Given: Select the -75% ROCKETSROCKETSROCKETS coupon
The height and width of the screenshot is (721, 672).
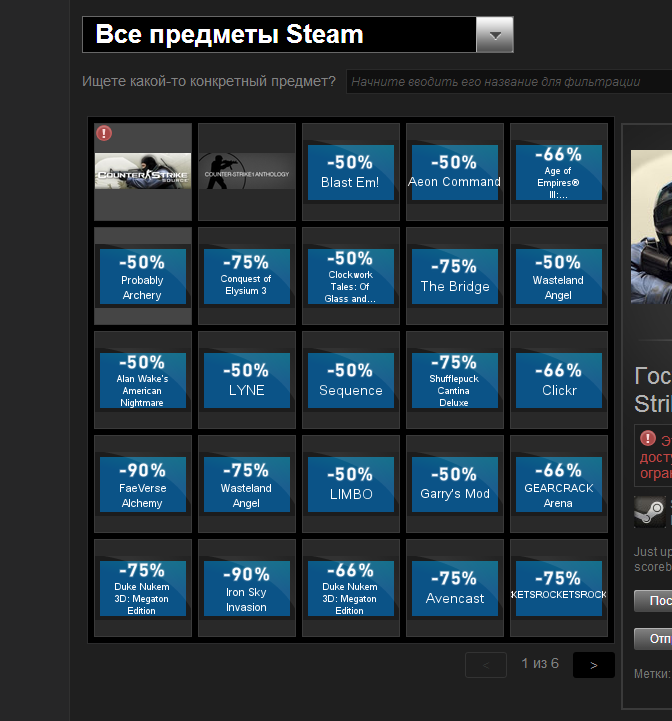Looking at the screenshot, I should [x=559, y=588].
